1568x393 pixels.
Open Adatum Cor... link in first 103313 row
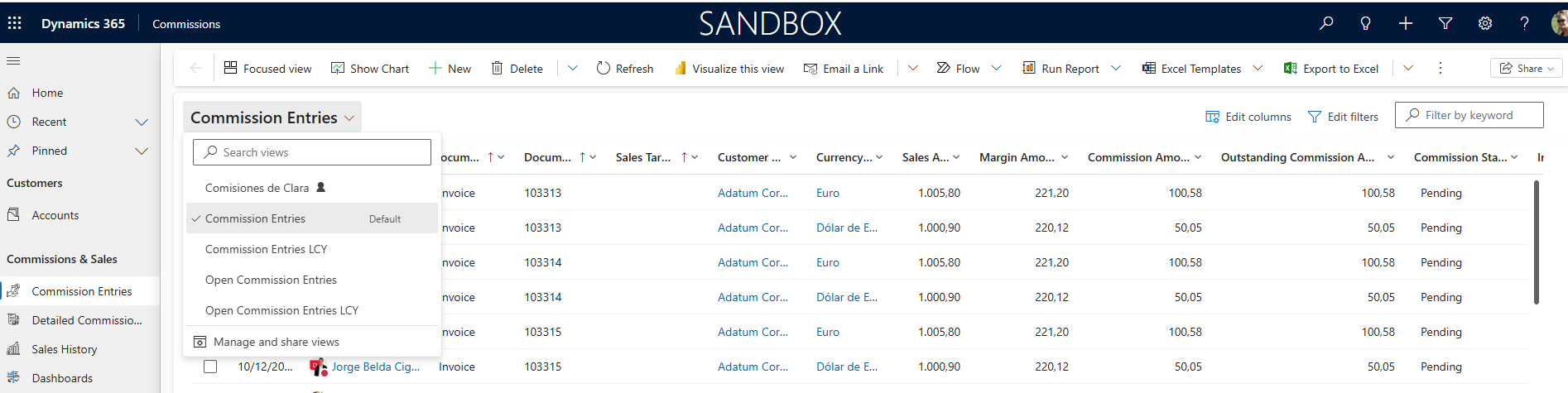click(753, 193)
